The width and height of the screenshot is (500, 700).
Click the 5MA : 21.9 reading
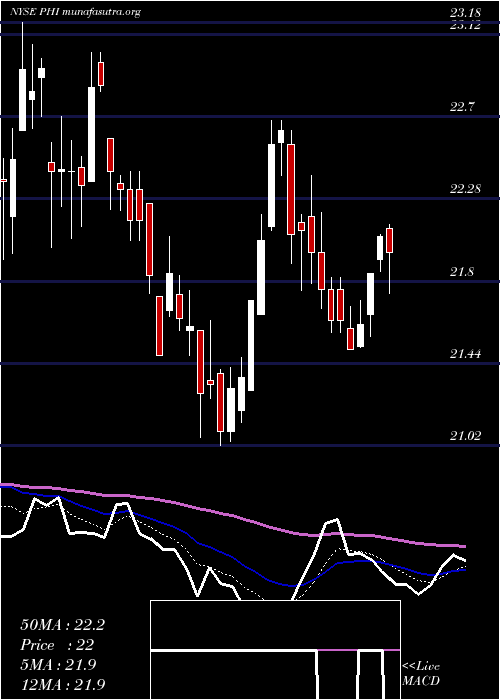coord(58,665)
